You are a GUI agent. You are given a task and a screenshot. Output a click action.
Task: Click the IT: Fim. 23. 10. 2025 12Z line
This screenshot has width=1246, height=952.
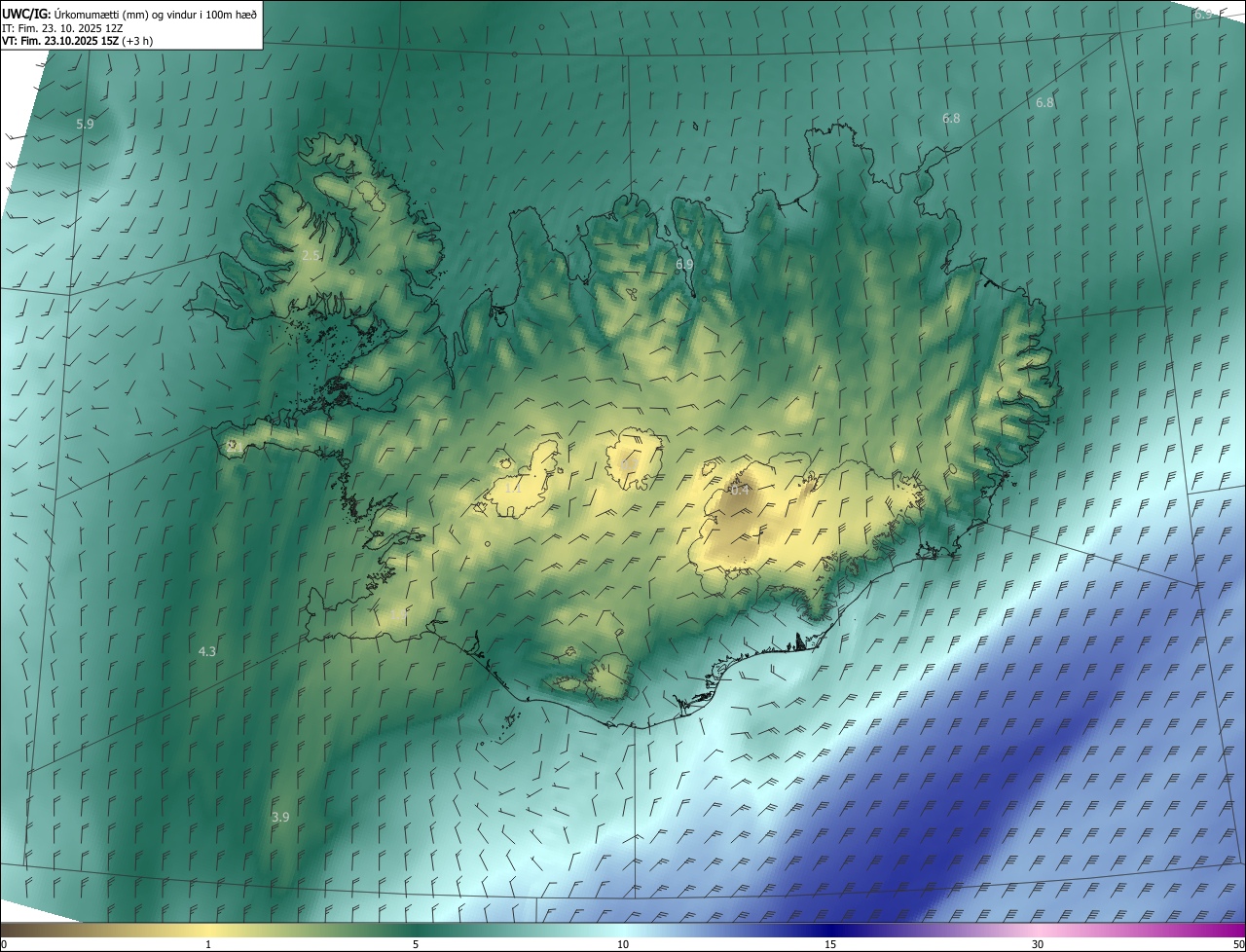(x=61, y=27)
